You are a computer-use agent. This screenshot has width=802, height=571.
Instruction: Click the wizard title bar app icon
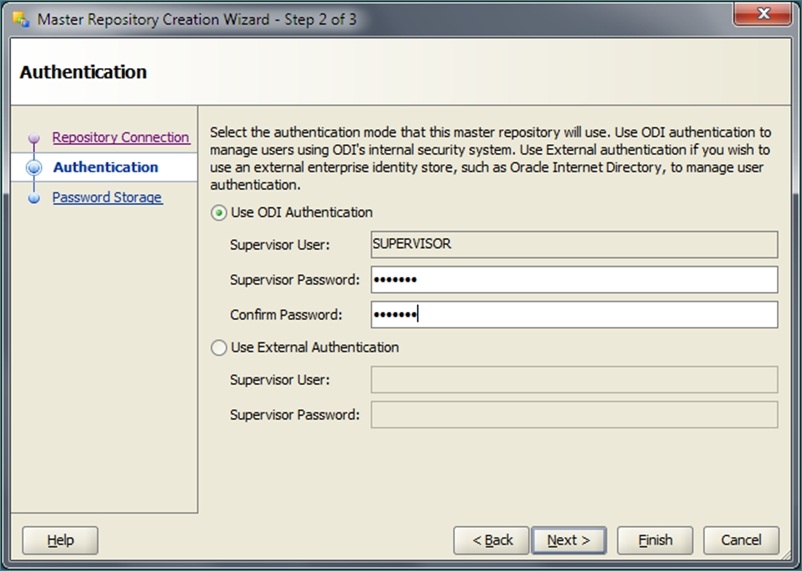click(21, 19)
